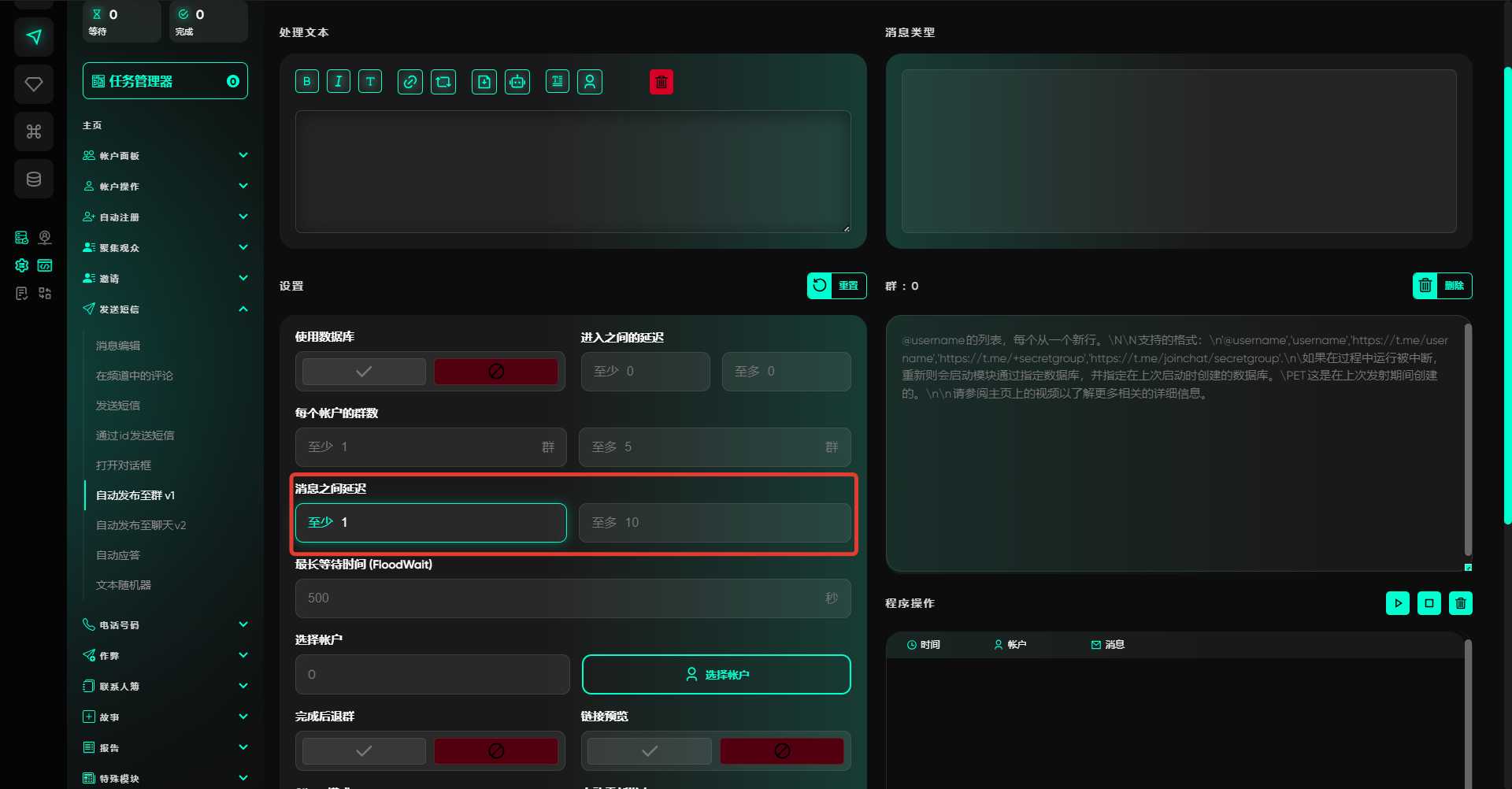
Task: Enable 使用数据库 with the checkmark toggle
Action: click(364, 372)
